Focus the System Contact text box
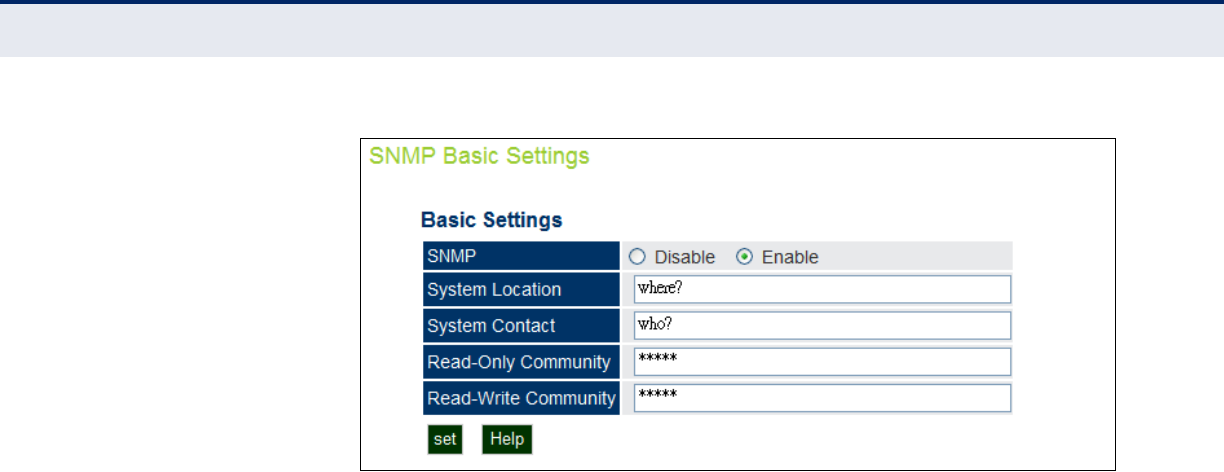1224x472 pixels. click(822, 326)
